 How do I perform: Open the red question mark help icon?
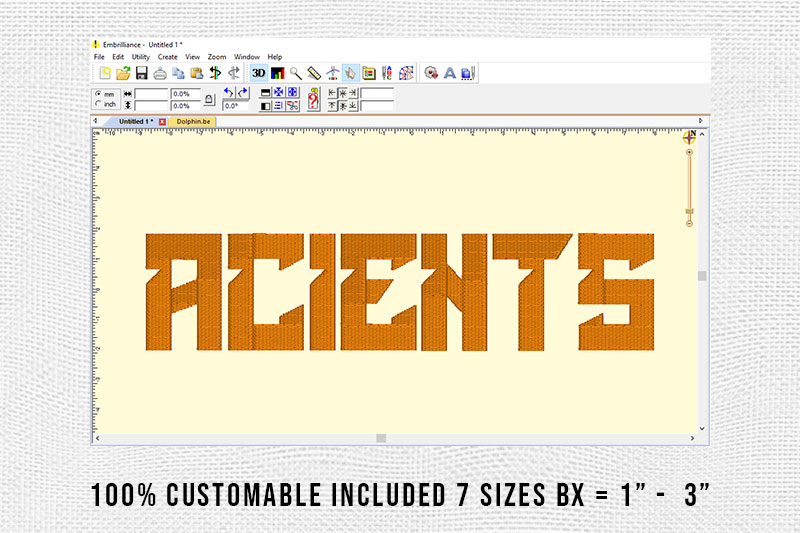(313, 99)
